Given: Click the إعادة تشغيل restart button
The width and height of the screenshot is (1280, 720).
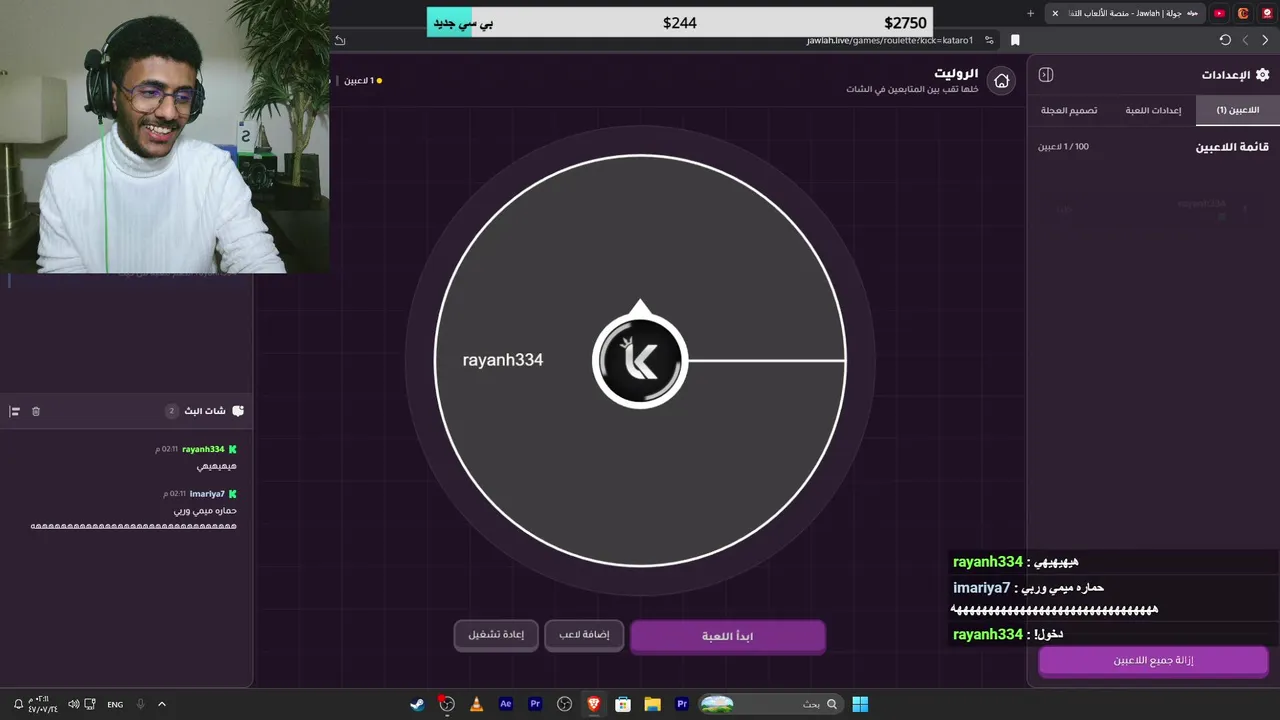Looking at the screenshot, I should (496, 635).
